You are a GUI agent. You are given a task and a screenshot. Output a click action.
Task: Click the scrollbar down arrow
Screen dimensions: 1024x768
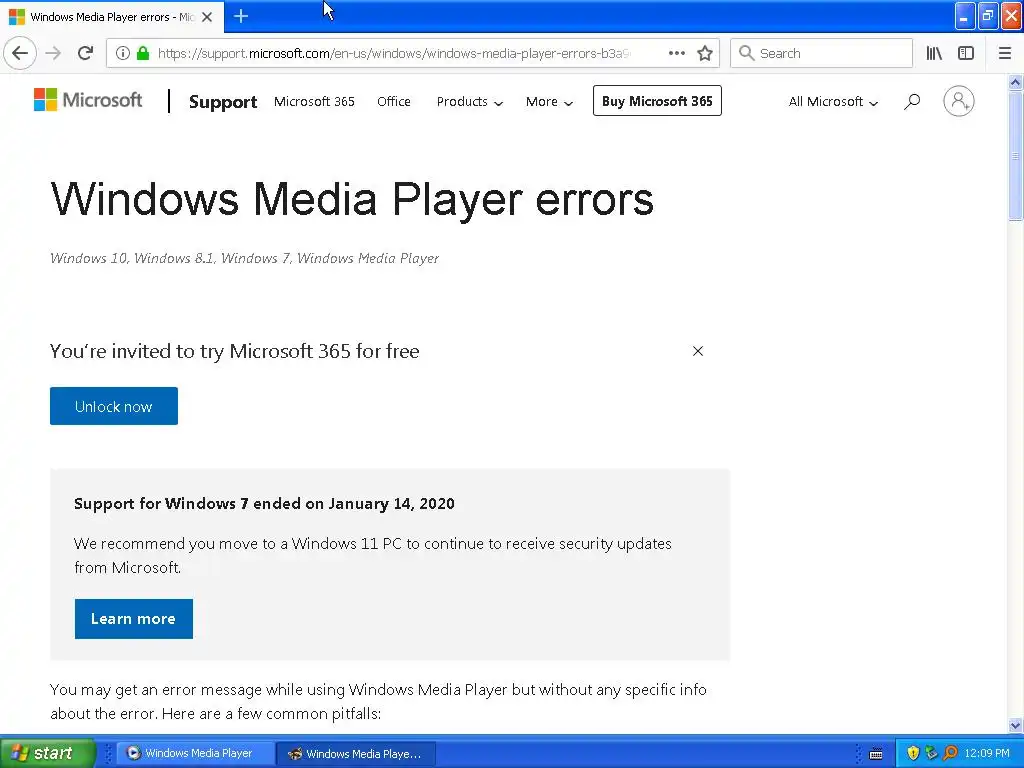click(x=1015, y=725)
